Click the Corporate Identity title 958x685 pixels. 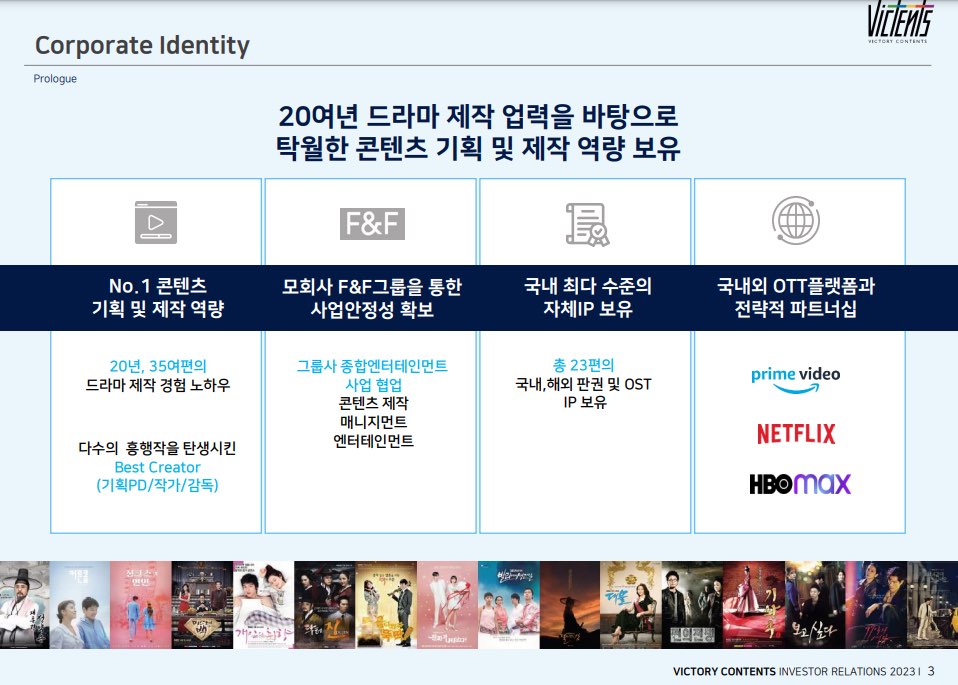point(142,45)
